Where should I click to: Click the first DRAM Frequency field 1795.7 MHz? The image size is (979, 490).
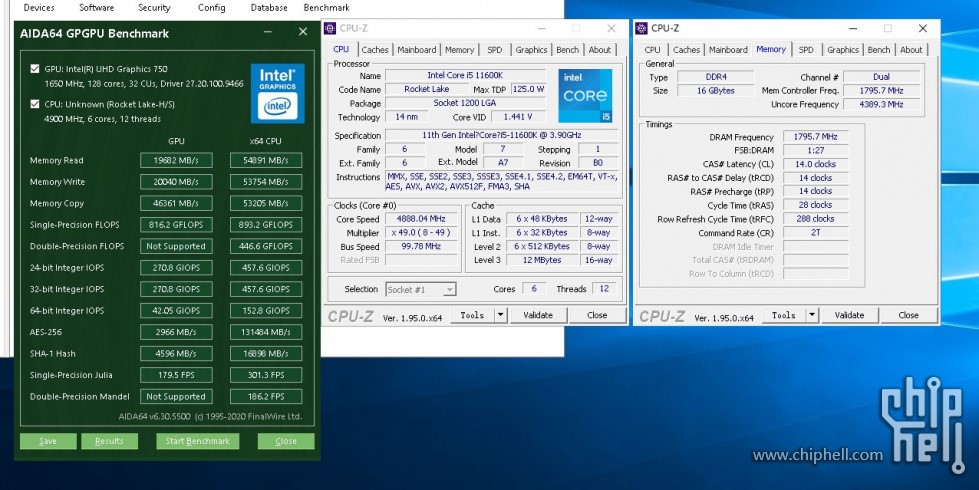[x=815, y=137]
